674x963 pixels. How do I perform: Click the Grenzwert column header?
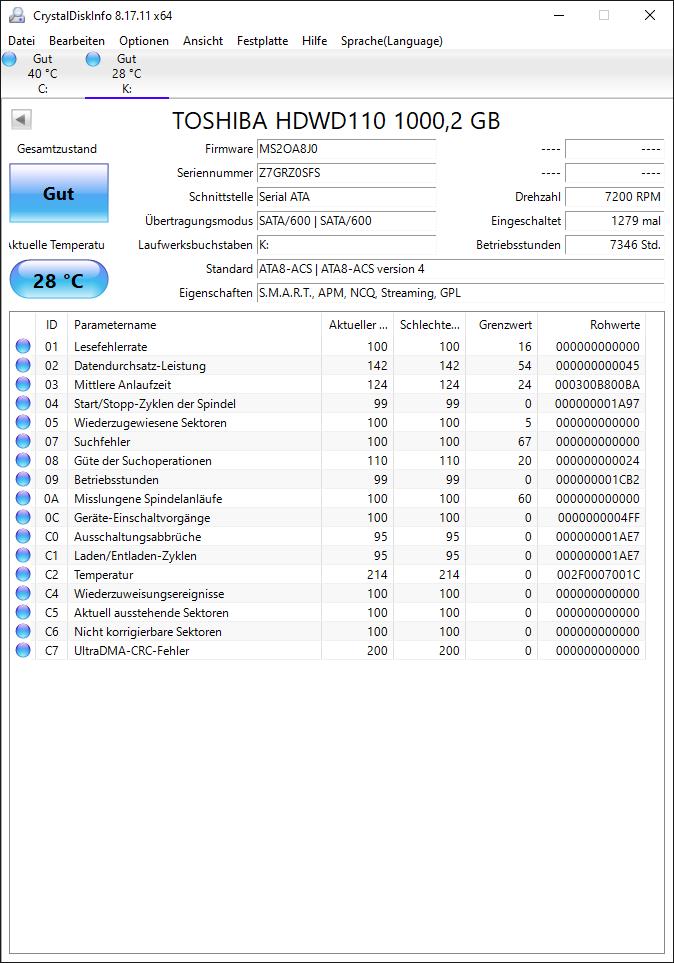point(501,324)
